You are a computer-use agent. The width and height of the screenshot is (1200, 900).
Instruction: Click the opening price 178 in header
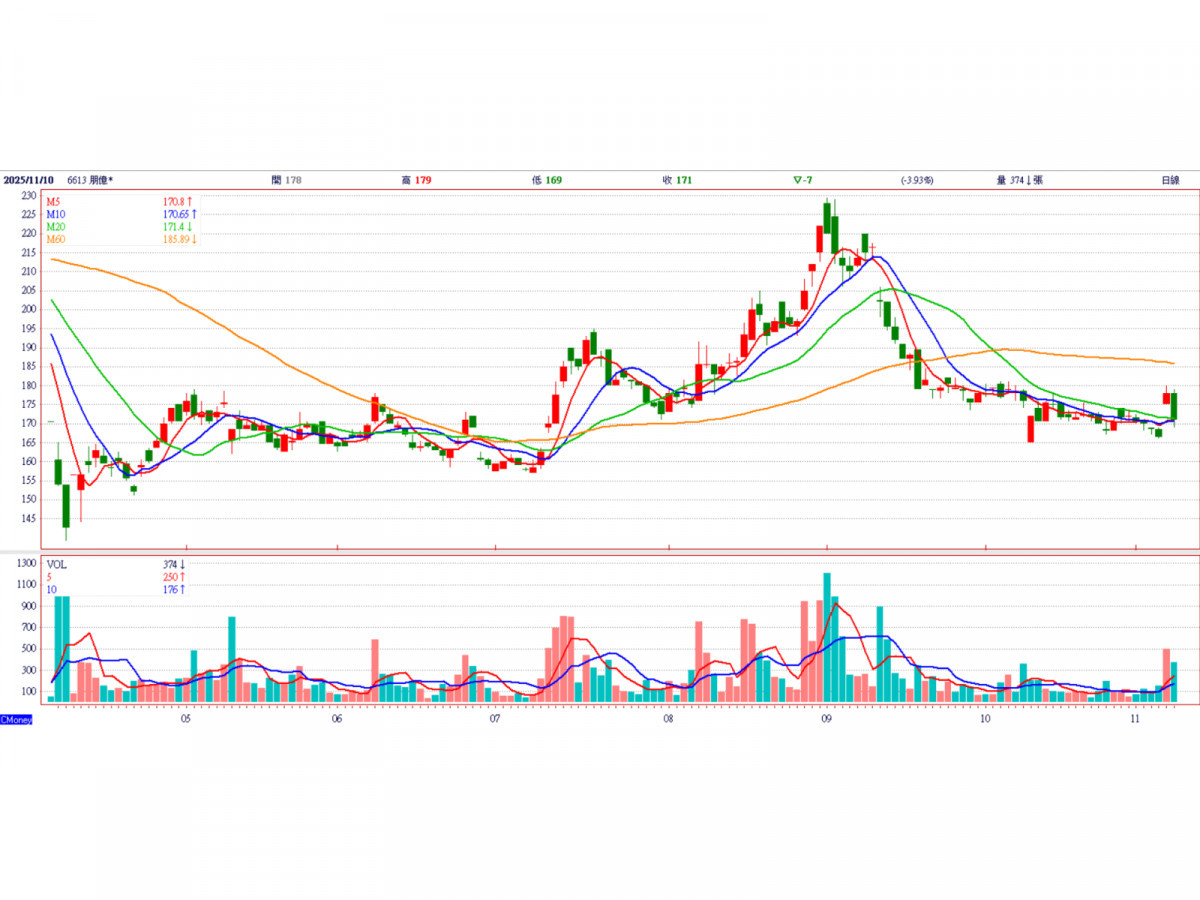click(x=292, y=180)
